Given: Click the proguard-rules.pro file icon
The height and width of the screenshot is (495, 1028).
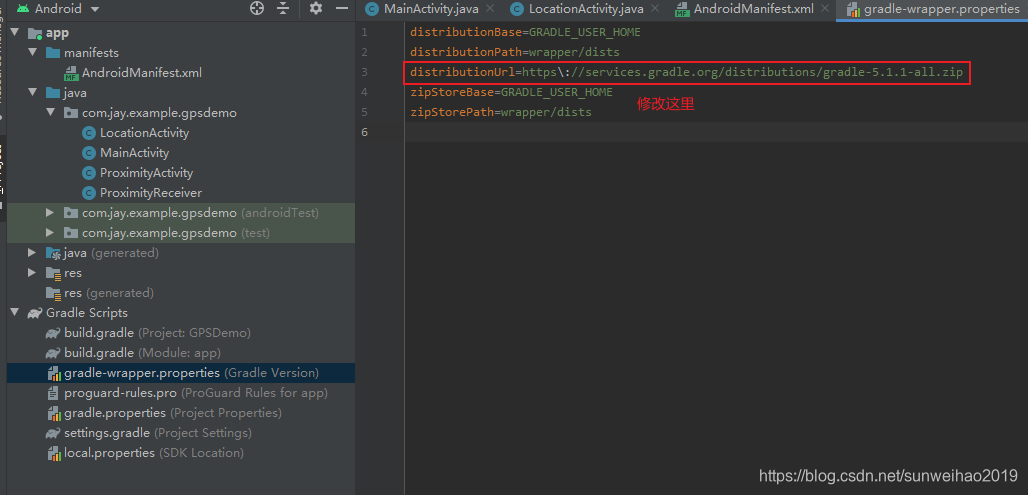Looking at the screenshot, I should tap(53, 393).
